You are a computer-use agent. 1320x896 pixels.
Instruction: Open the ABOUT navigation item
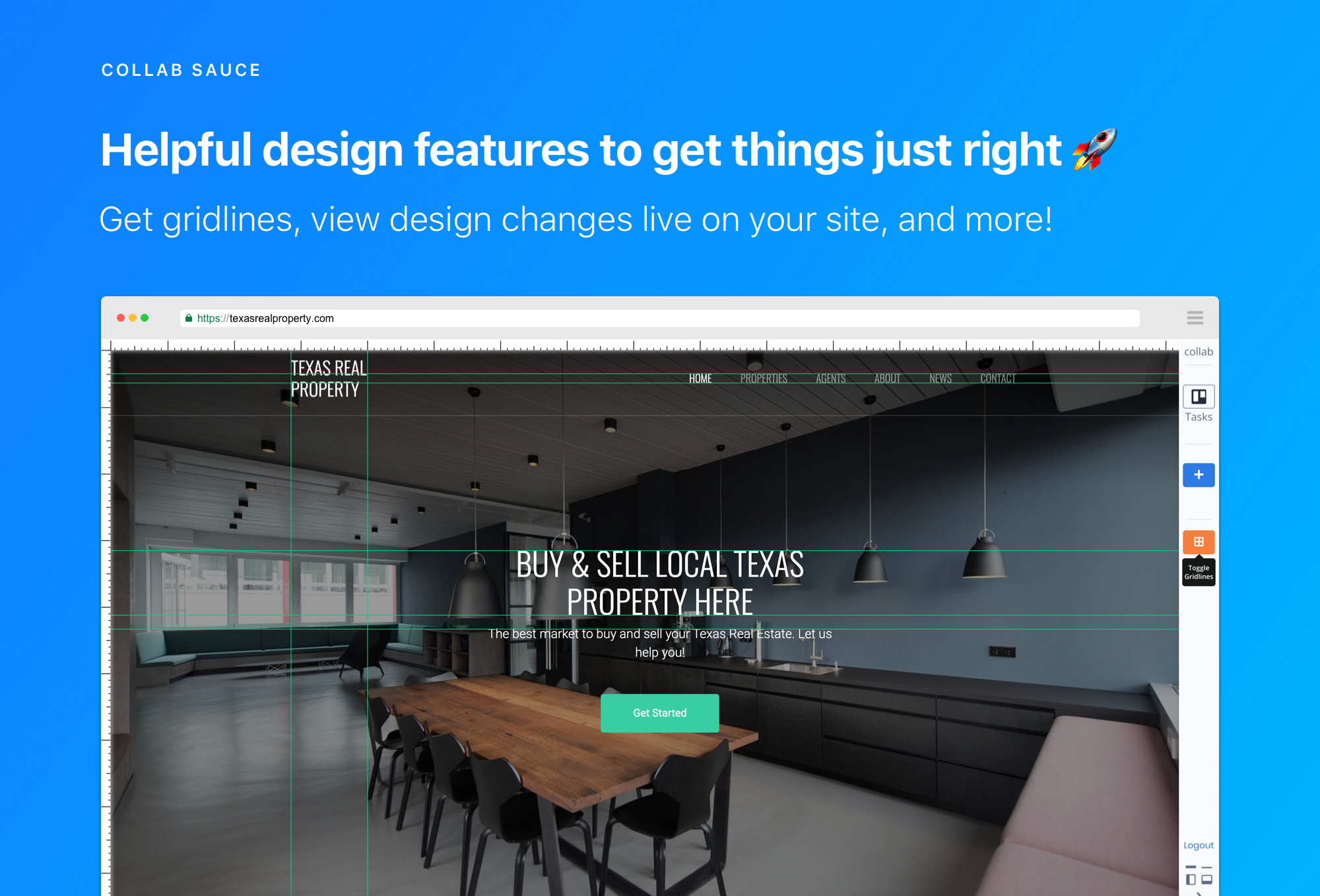(x=887, y=379)
